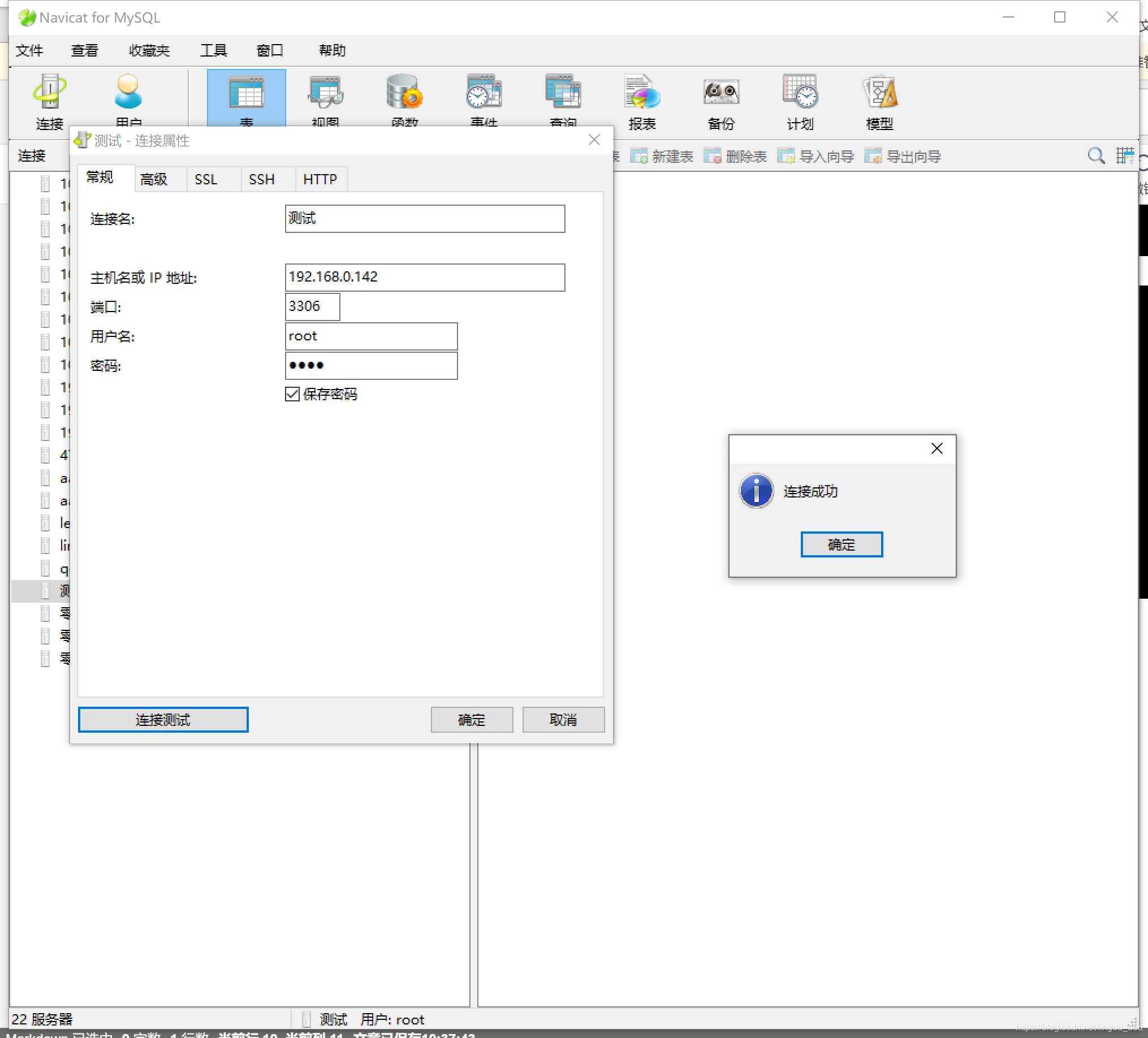Open the 工具 menu
This screenshot has width=1148, height=1038.
point(214,51)
